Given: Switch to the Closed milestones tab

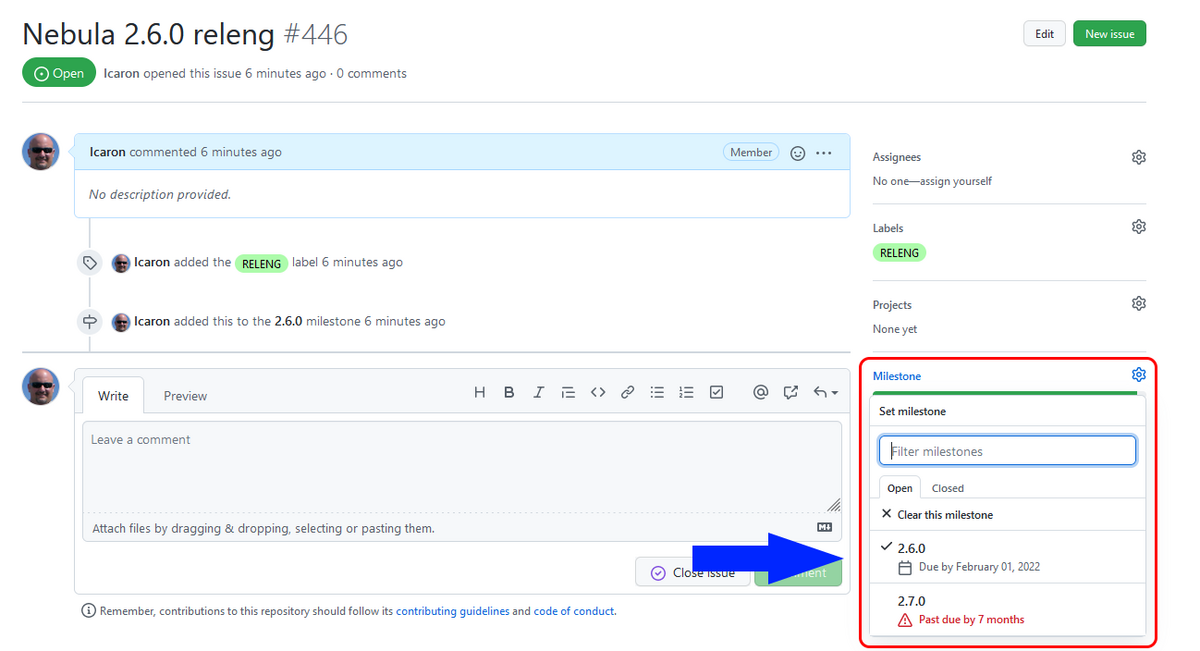Looking at the screenshot, I should (x=947, y=487).
